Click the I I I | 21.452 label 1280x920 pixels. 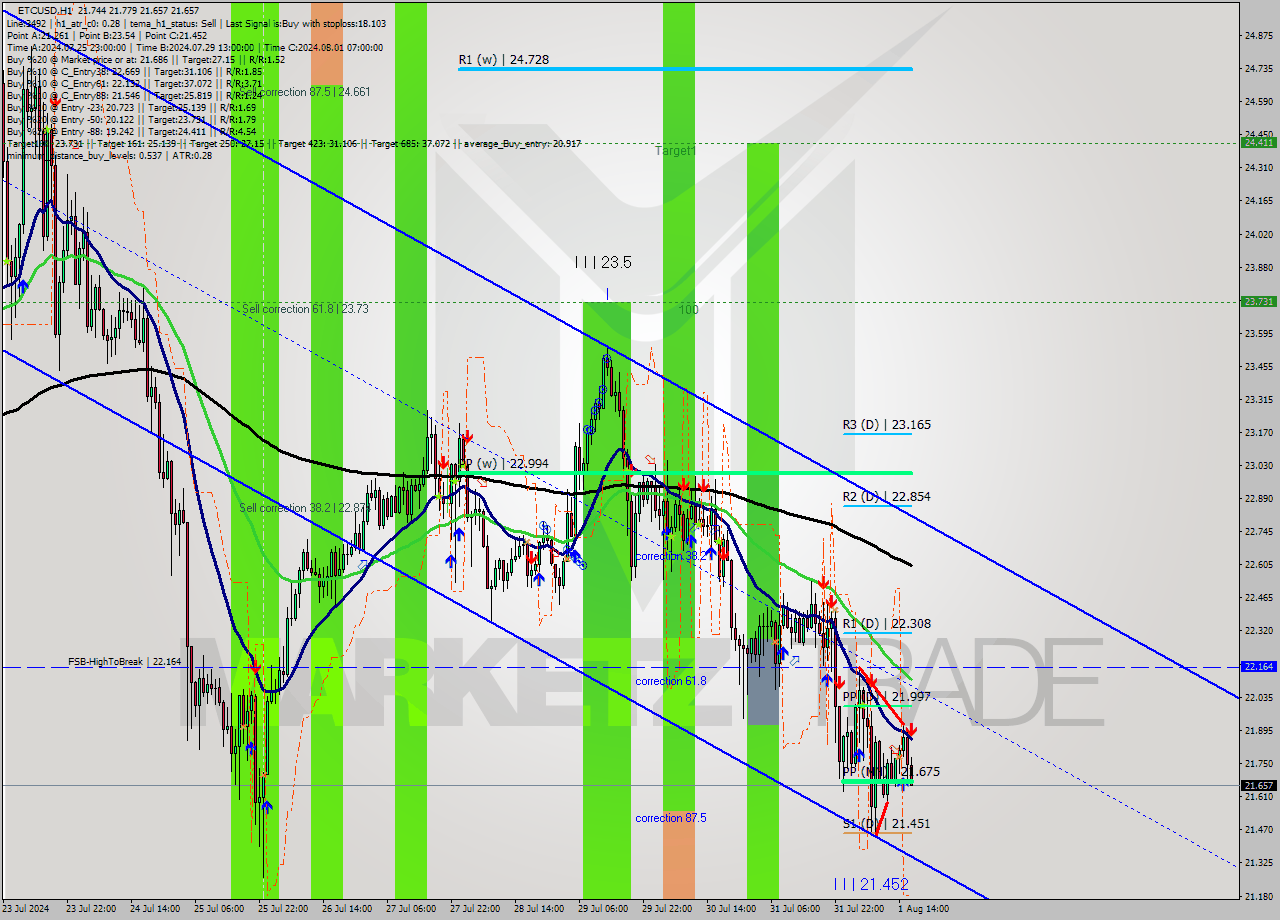click(x=871, y=884)
